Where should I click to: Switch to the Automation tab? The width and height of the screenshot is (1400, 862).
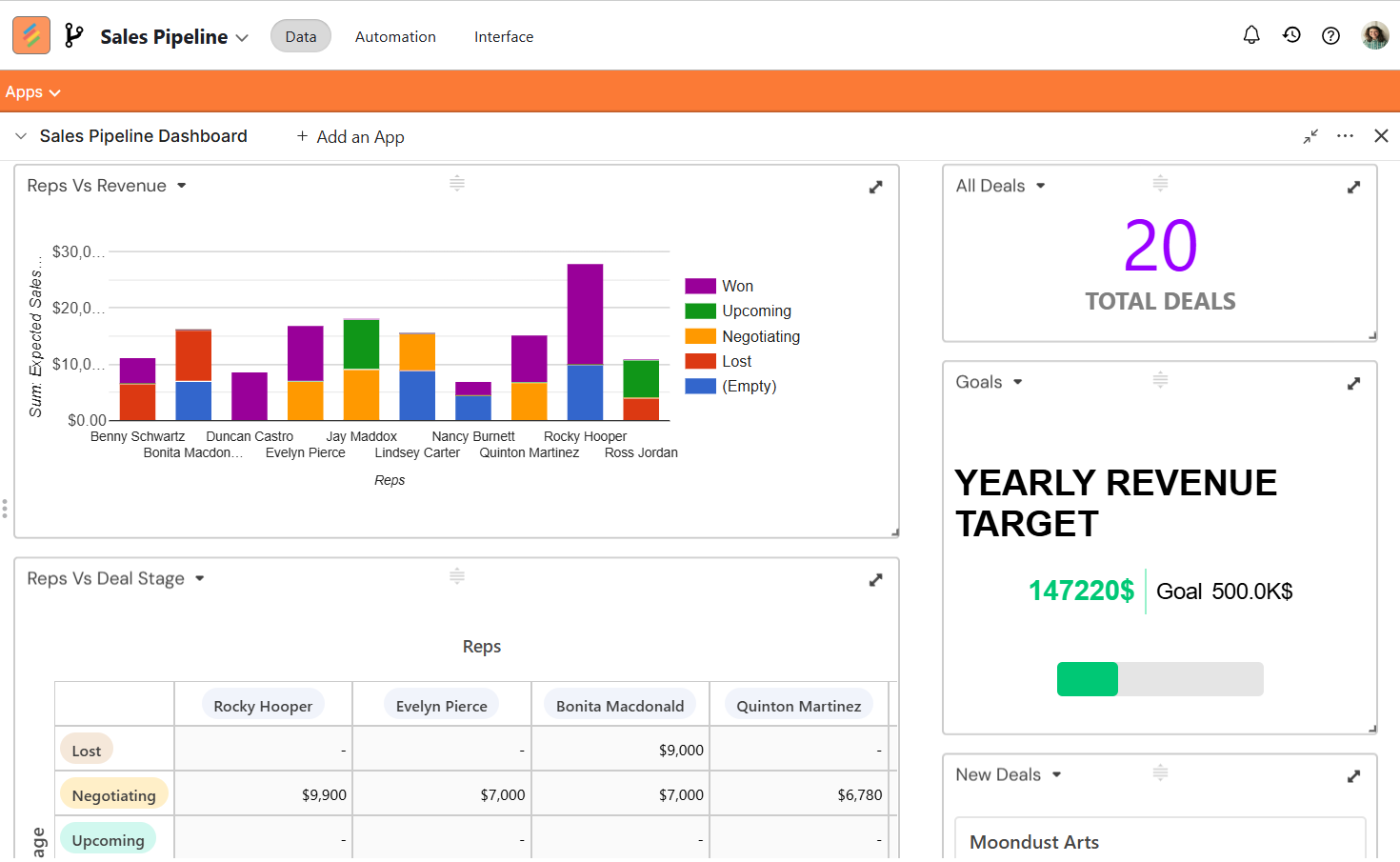click(395, 36)
